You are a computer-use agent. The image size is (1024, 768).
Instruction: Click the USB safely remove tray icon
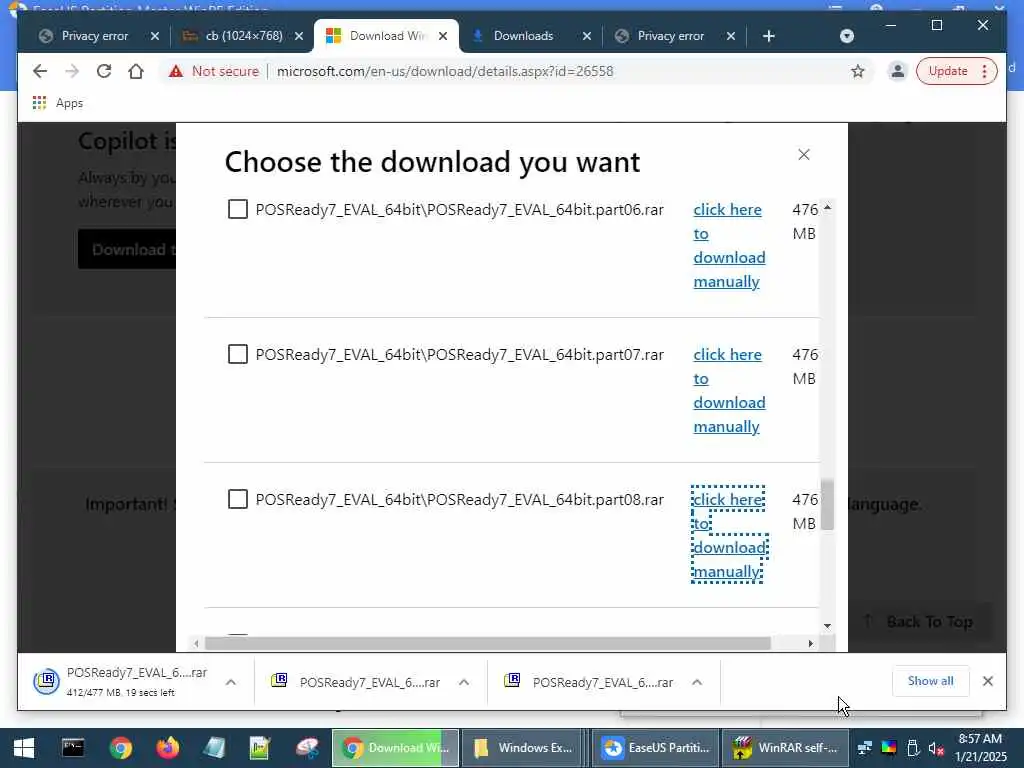(913, 748)
